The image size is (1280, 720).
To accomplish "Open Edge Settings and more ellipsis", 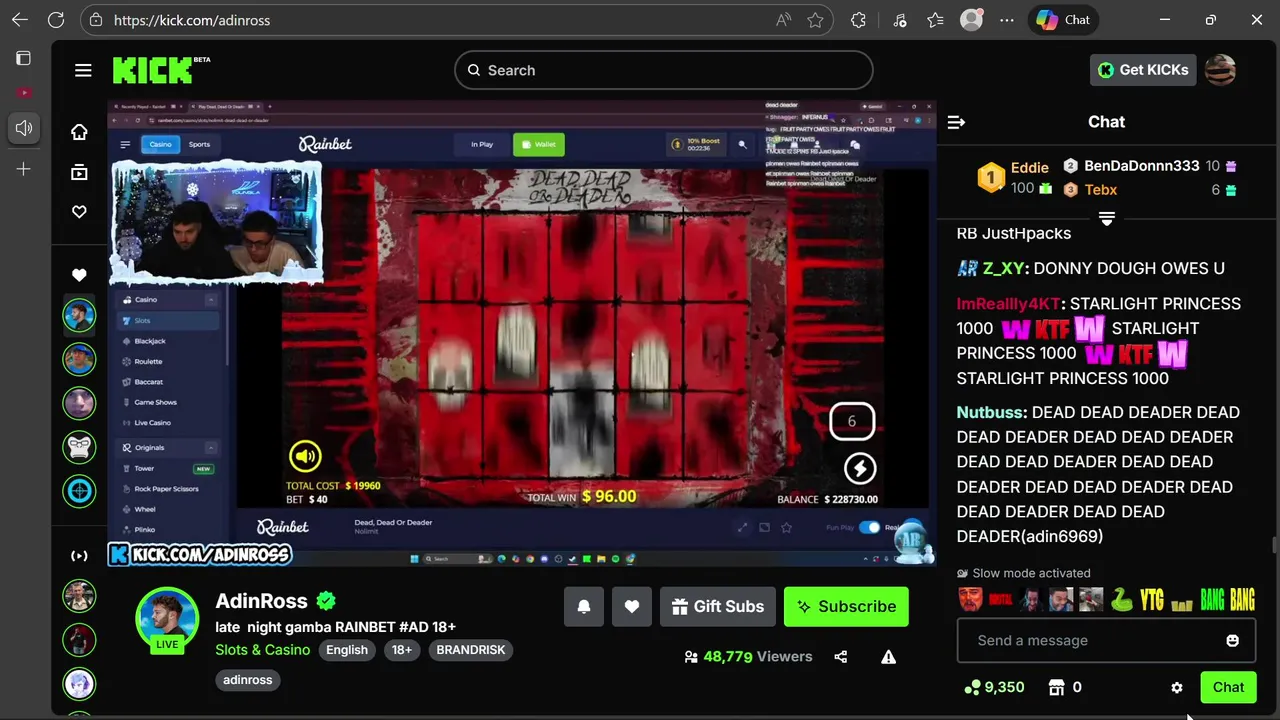I will (1007, 20).
